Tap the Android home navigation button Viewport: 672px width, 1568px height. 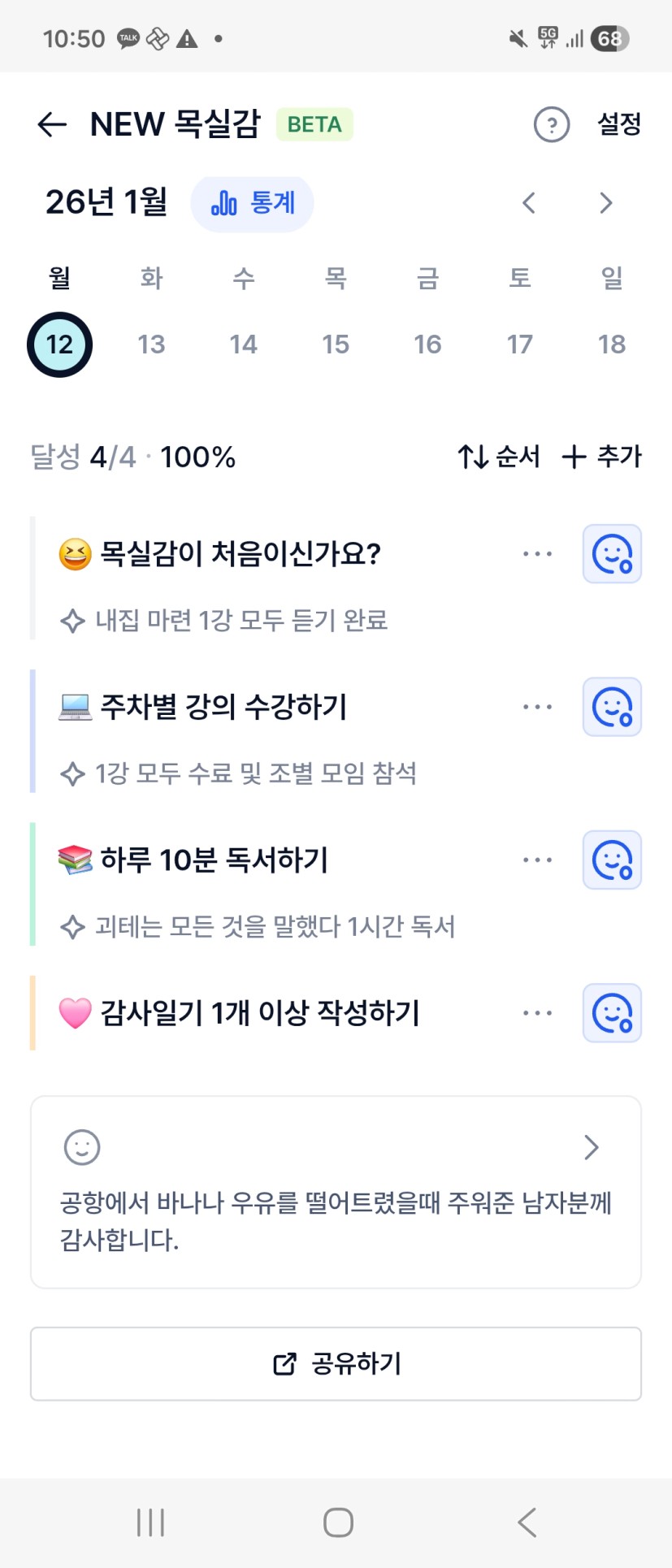[x=338, y=1523]
